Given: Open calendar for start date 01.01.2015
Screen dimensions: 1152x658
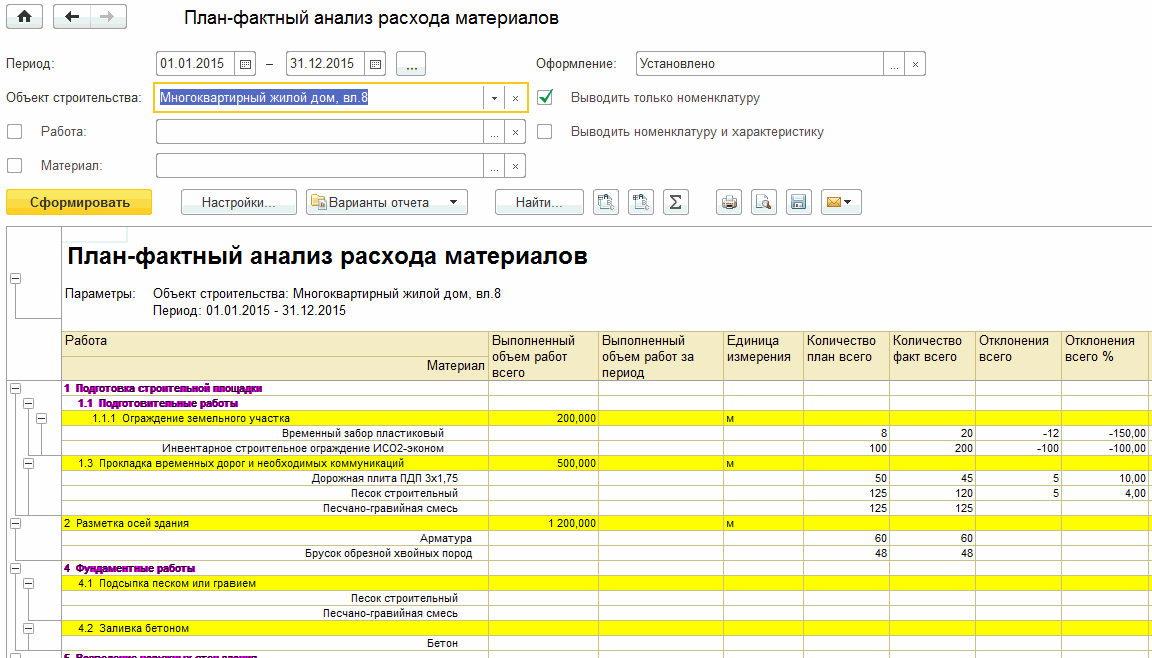Looking at the screenshot, I should coord(245,64).
